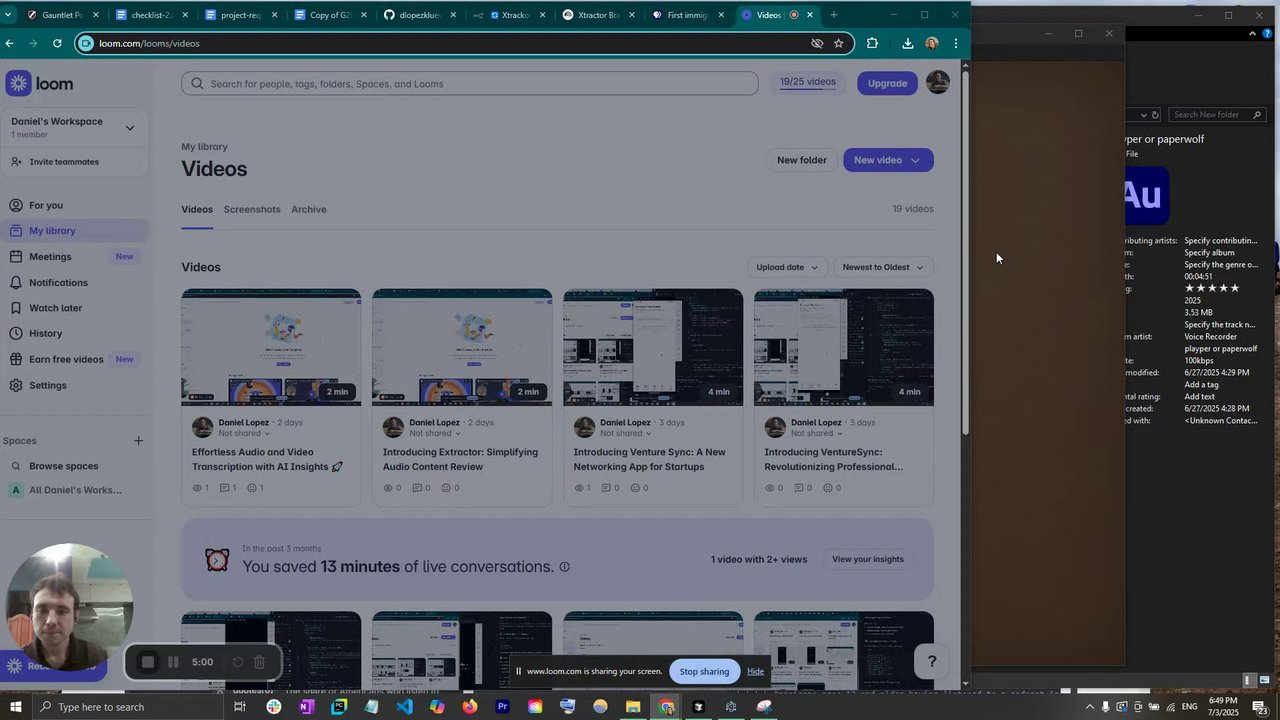Refresh the folder in the Explorer window
This screenshot has height=720, width=1280.
click(x=1155, y=115)
